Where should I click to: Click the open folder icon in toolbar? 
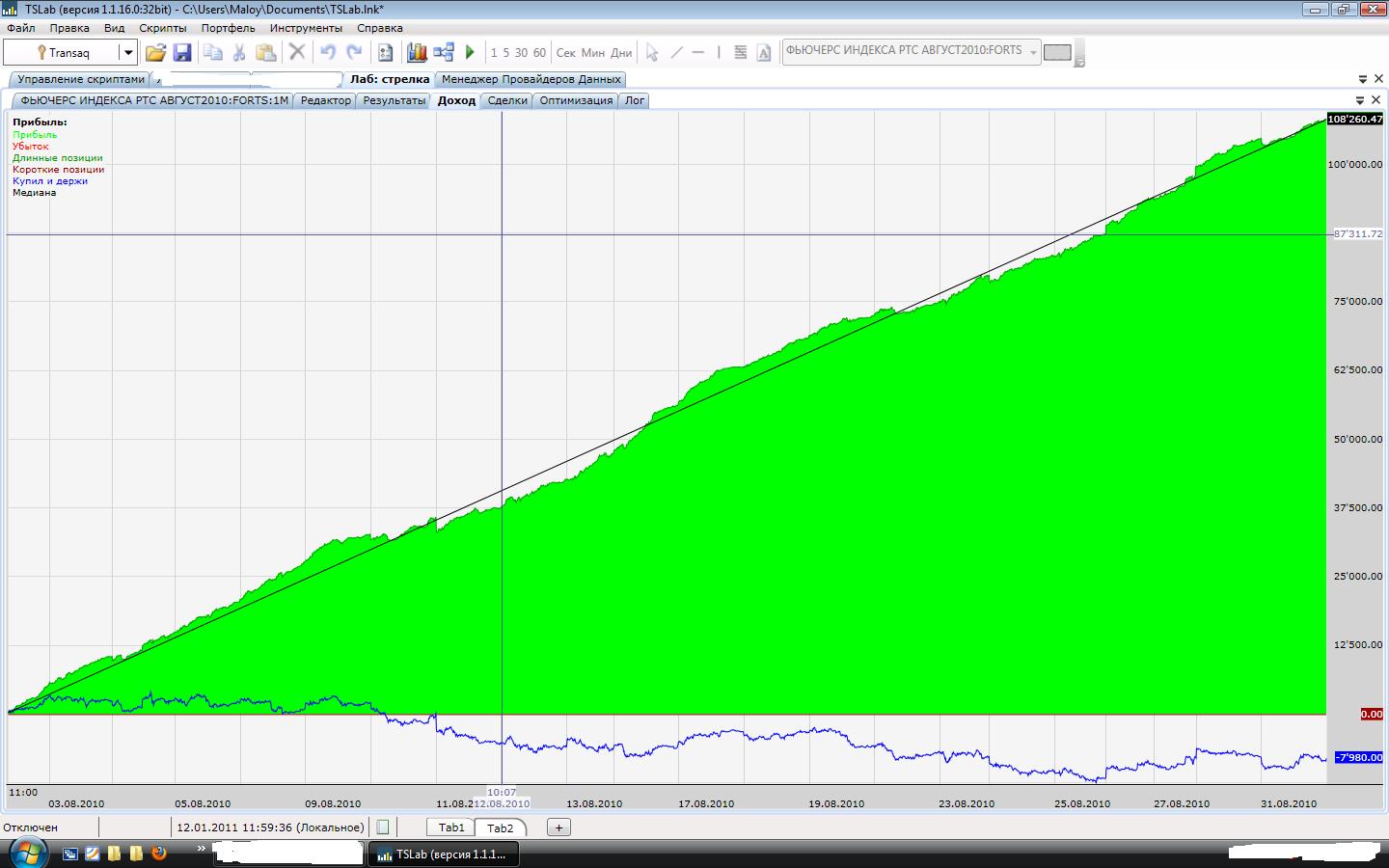(155, 53)
